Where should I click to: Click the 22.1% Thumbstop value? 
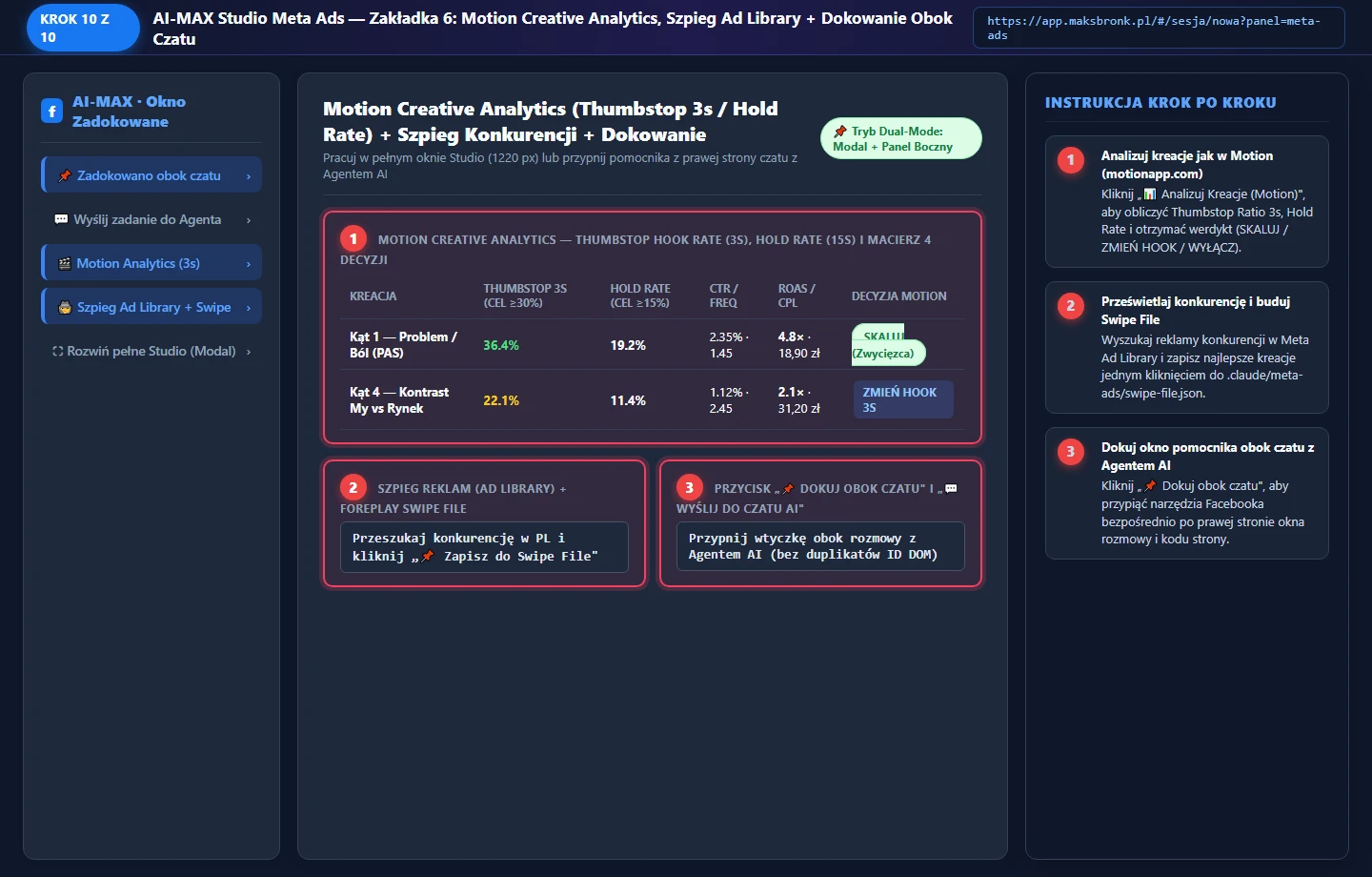(501, 400)
